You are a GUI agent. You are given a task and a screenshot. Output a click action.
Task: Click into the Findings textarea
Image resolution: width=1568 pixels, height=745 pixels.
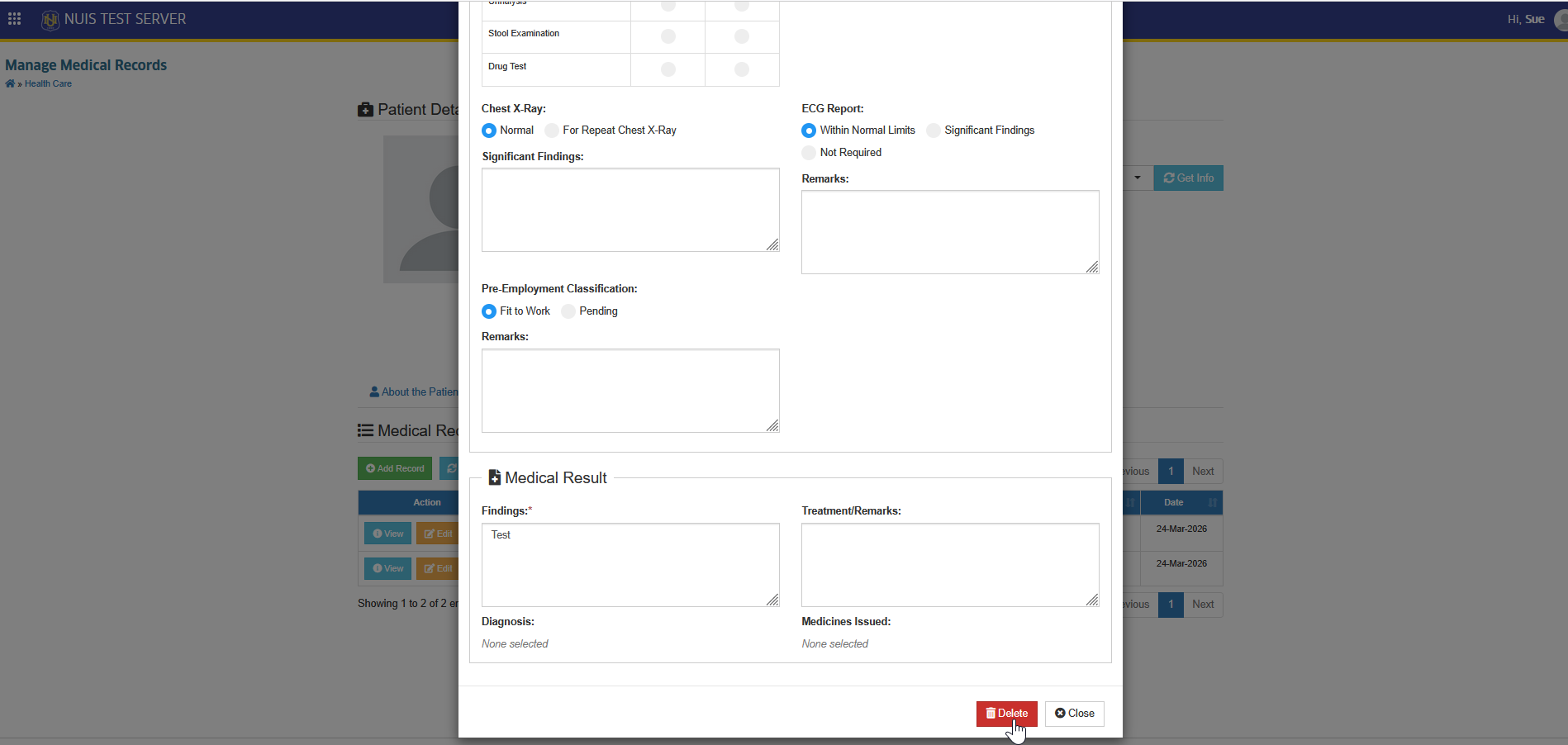tap(630, 565)
